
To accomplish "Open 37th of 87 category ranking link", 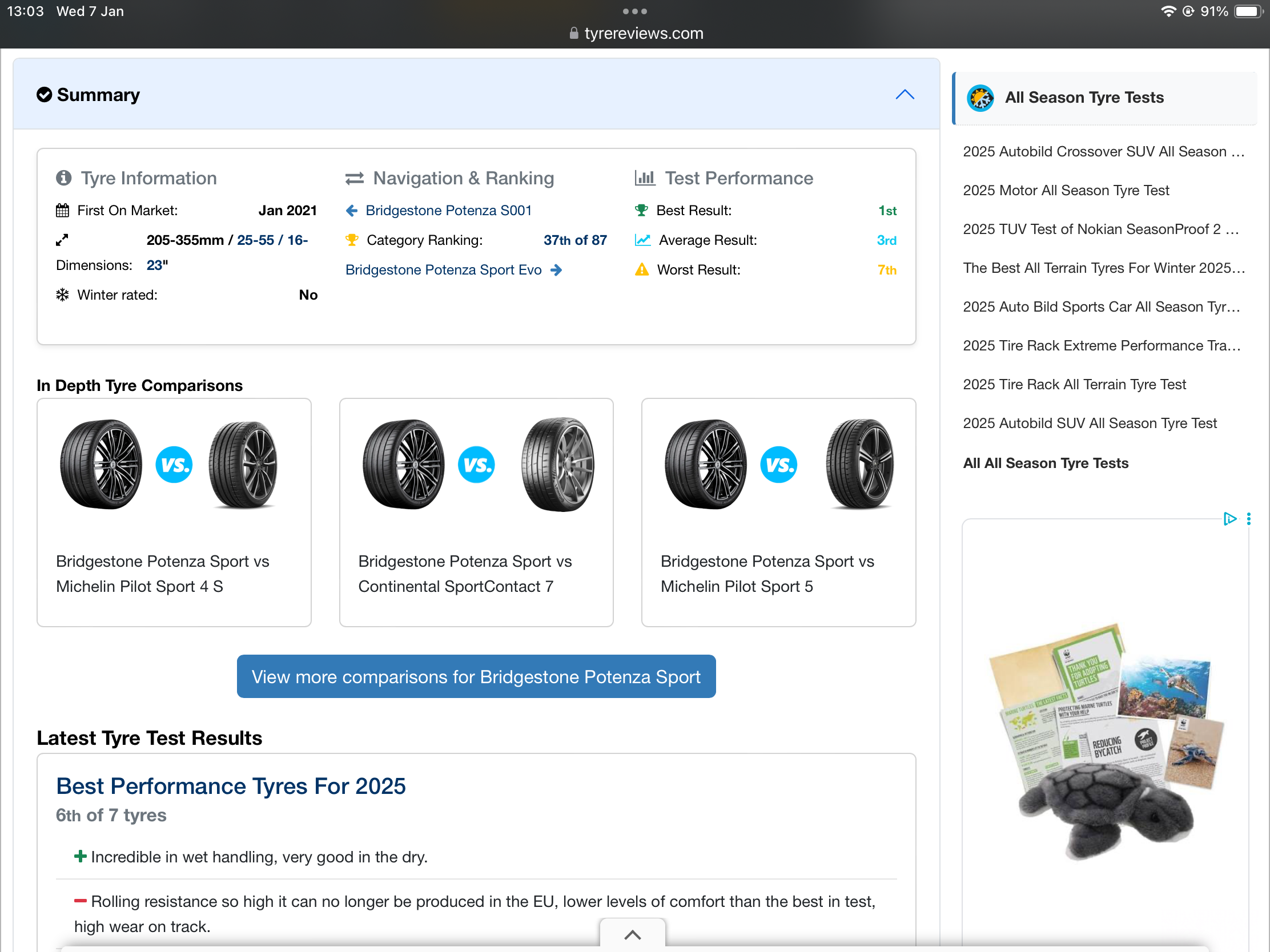I will point(574,240).
